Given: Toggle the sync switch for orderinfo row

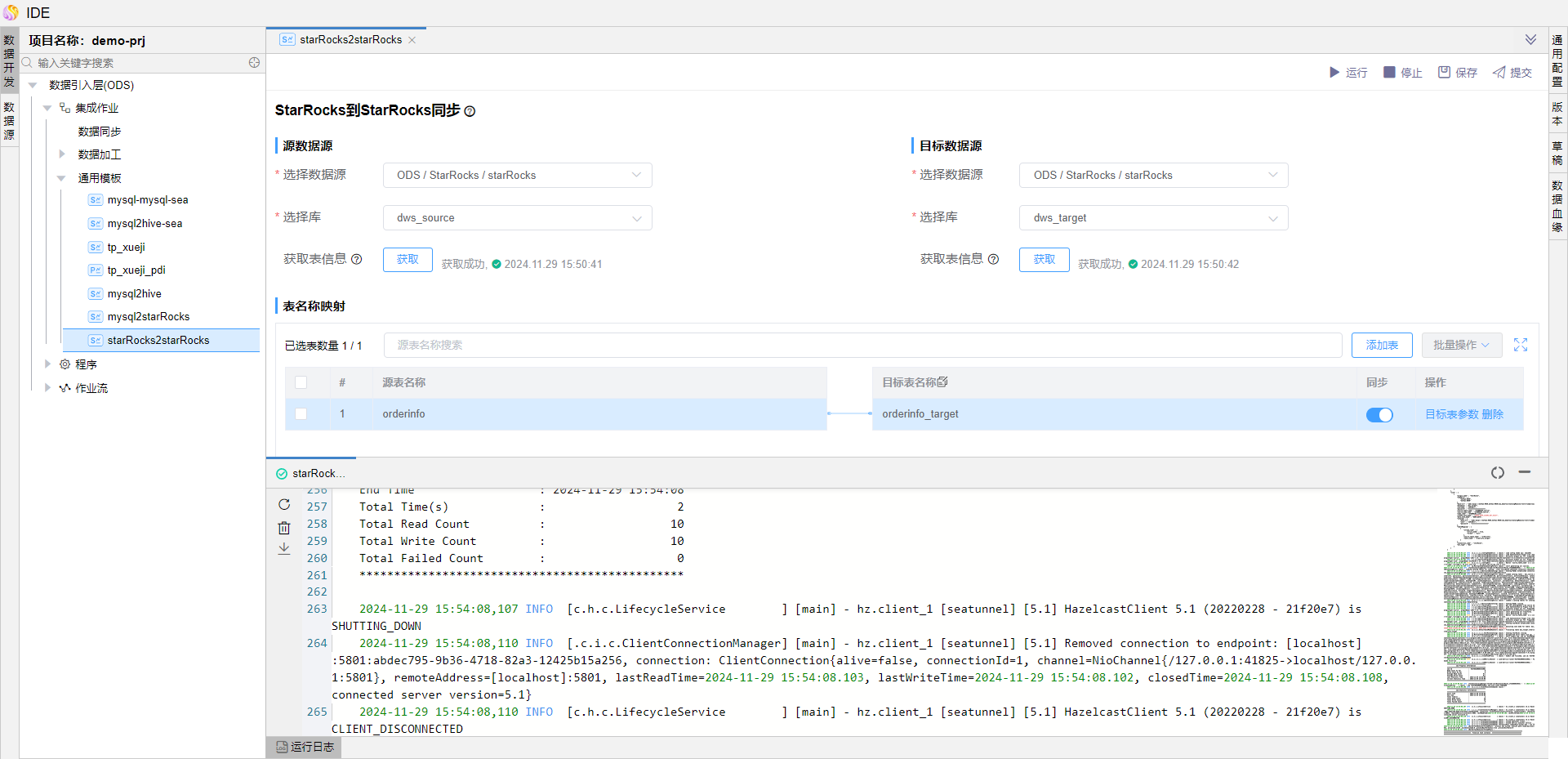Looking at the screenshot, I should [x=1379, y=415].
